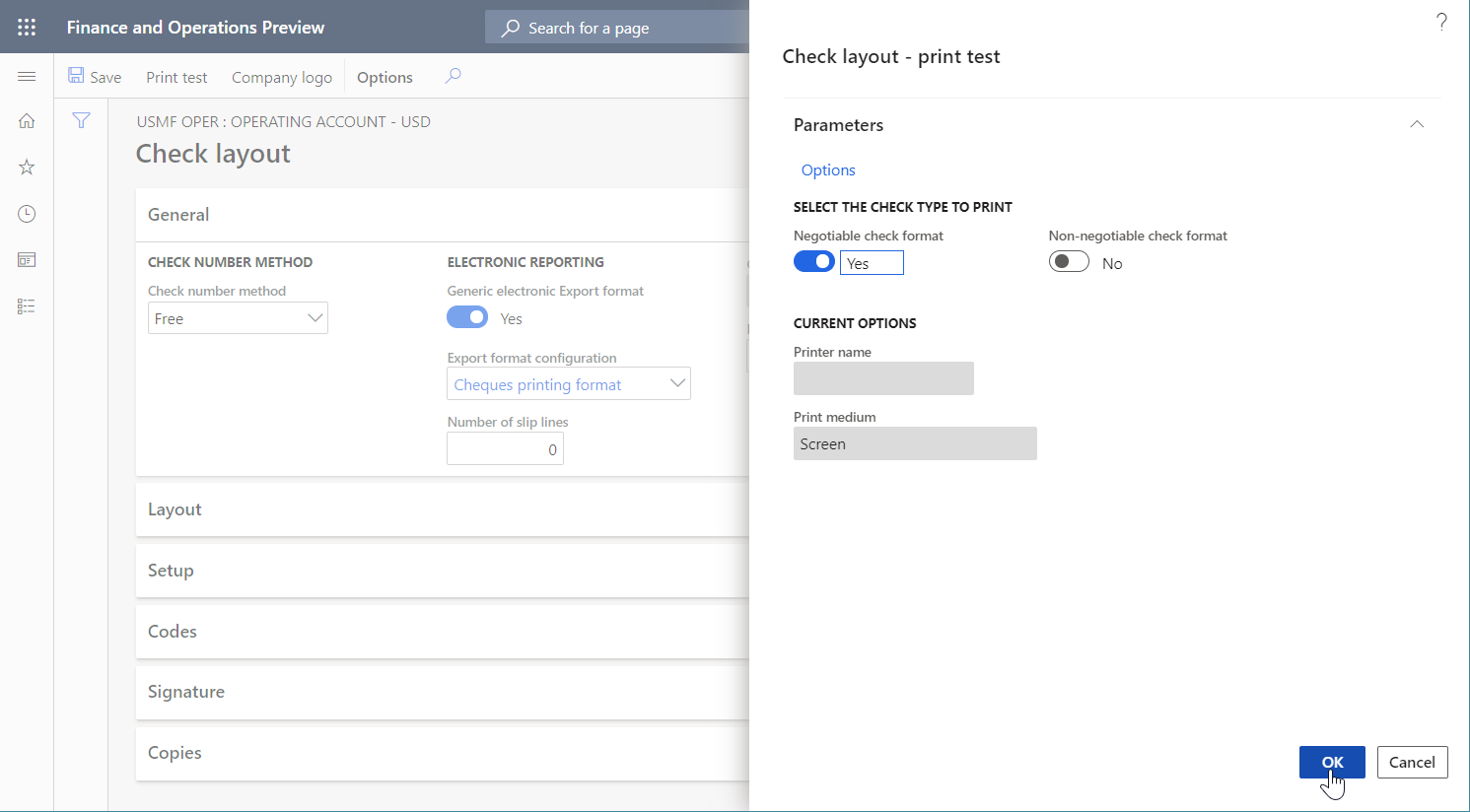Turn off Generic electronic Export format
Image resolution: width=1470 pixels, height=812 pixels.
pyautogui.click(x=467, y=317)
